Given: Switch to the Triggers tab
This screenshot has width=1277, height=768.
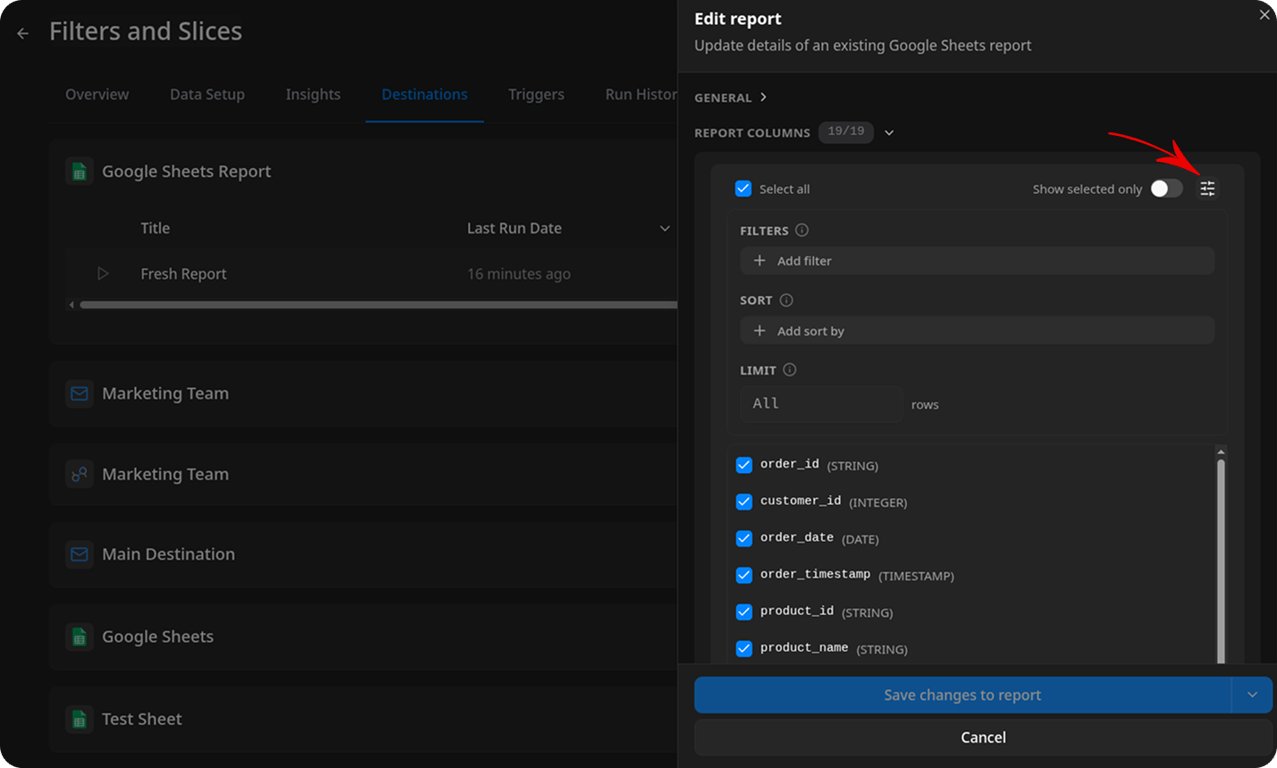Looking at the screenshot, I should pos(536,94).
